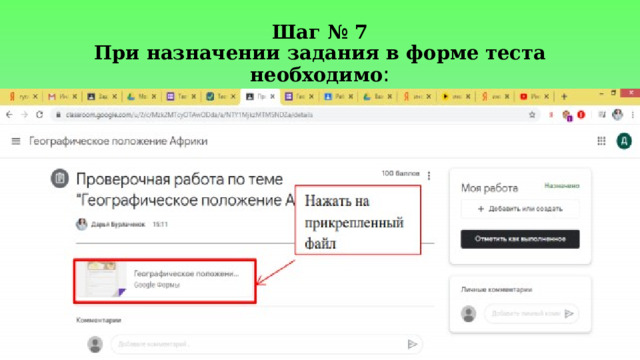The width and height of the screenshot is (640, 360).
Task: Open the Google account avatar Д
Action: (624, 141)
